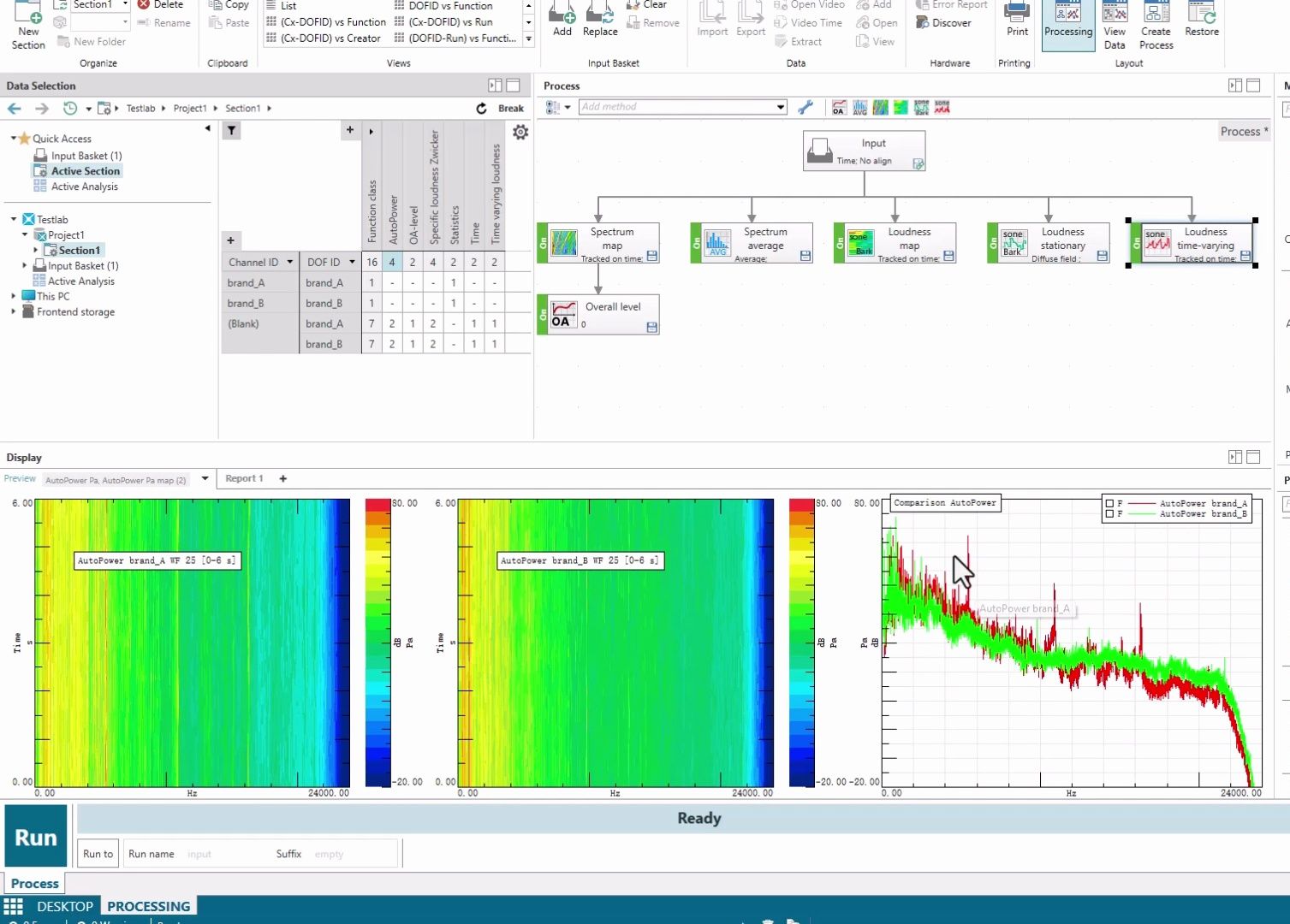Click the brand_B AutoPower map color scale

801,643
